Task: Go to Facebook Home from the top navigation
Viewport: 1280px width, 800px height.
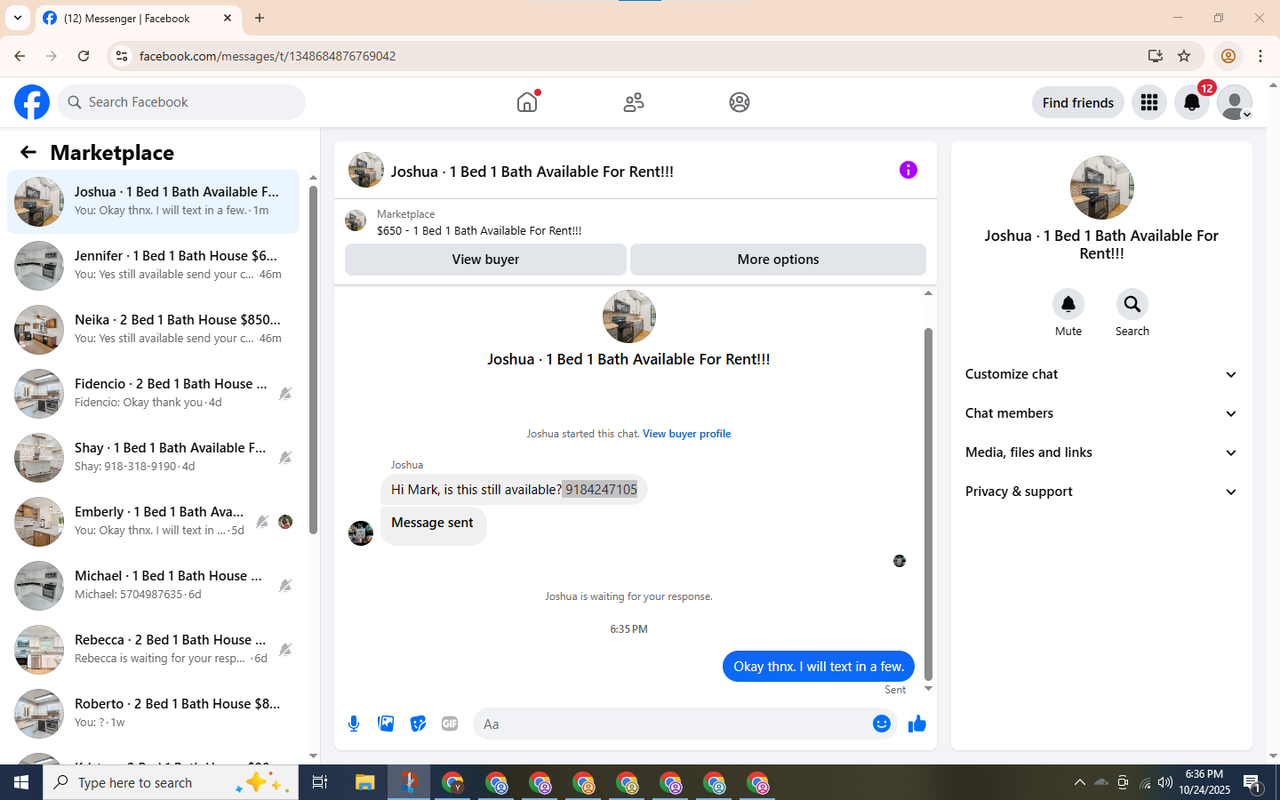Action: pyautogui.click(x=527, y=102)
